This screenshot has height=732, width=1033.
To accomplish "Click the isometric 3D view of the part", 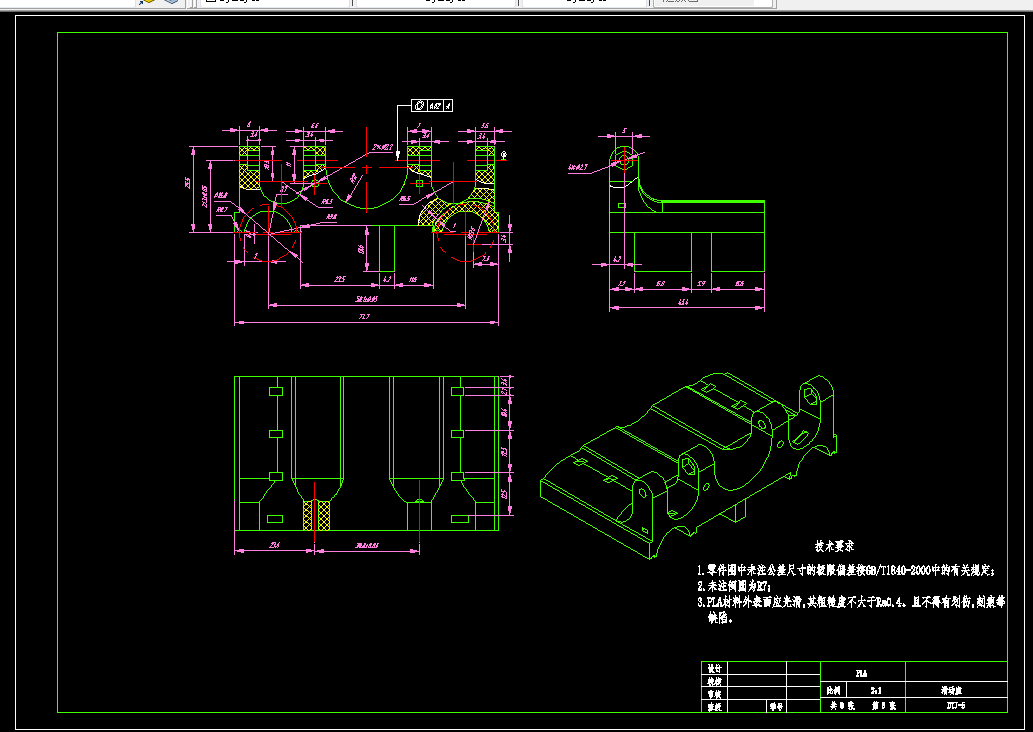I will pyautogui.click(x=688, y=466).
